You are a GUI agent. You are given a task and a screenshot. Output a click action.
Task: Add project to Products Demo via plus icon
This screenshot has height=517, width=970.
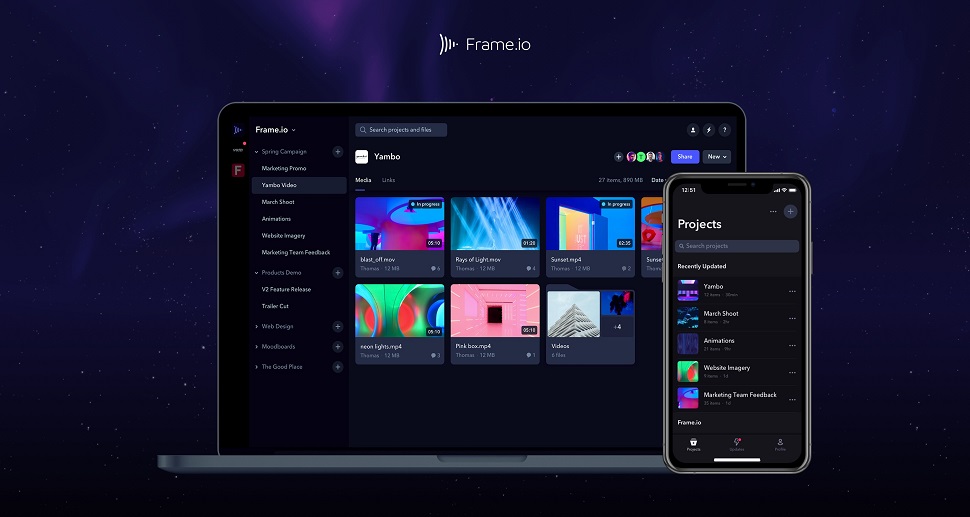coord(338,273)
